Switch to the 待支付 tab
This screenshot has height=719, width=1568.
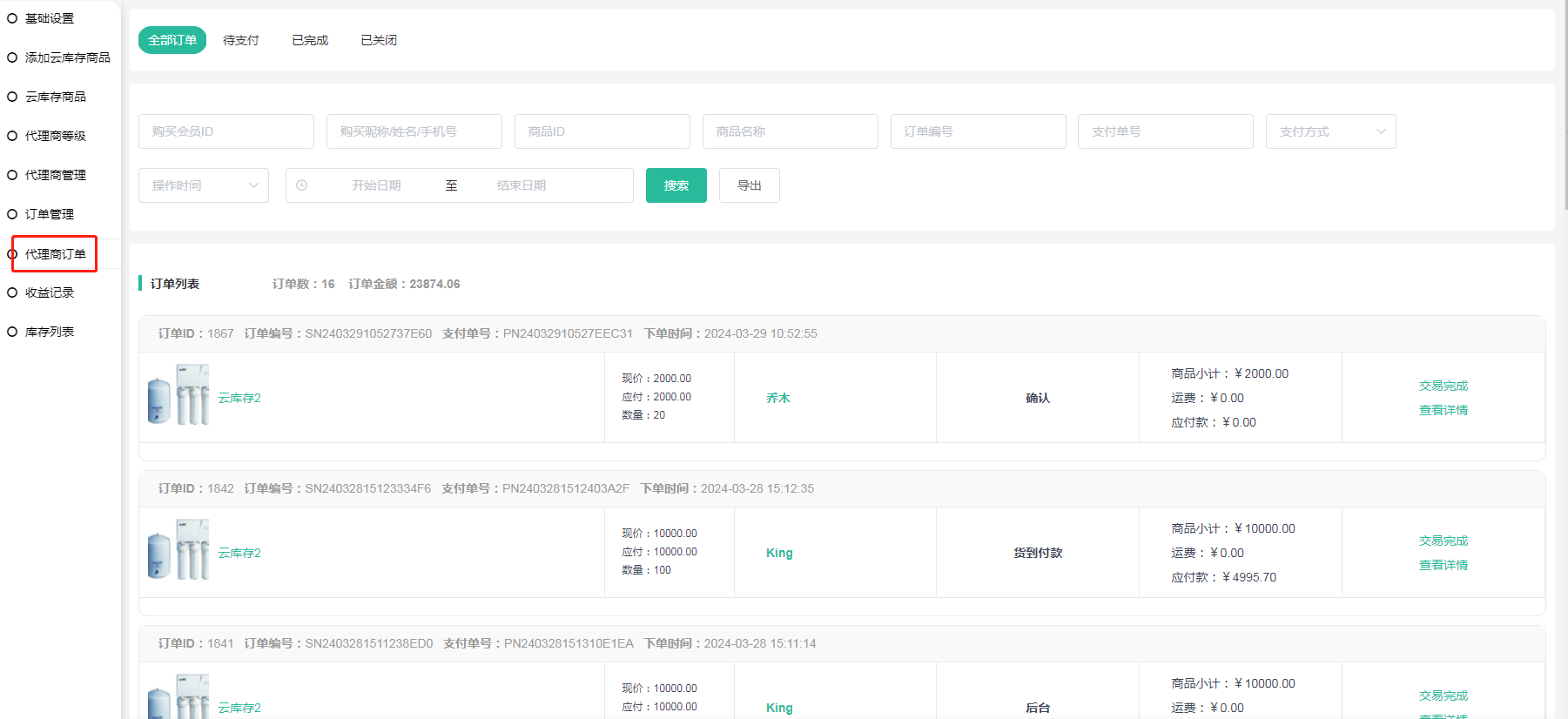pos(241,40)
